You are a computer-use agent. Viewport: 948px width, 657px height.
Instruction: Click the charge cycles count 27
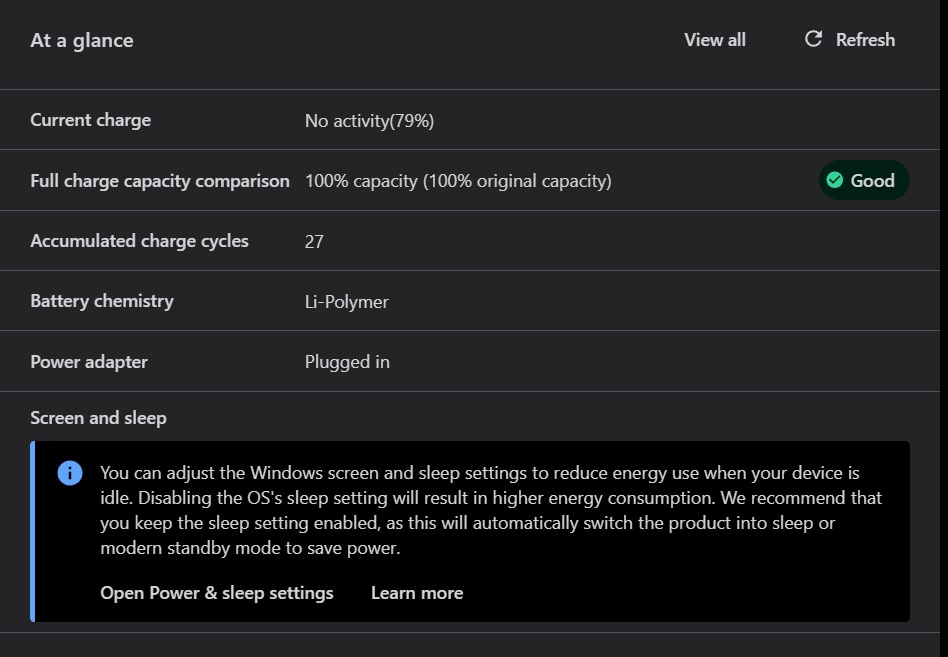pyautogui.click(x=314, y=241)
